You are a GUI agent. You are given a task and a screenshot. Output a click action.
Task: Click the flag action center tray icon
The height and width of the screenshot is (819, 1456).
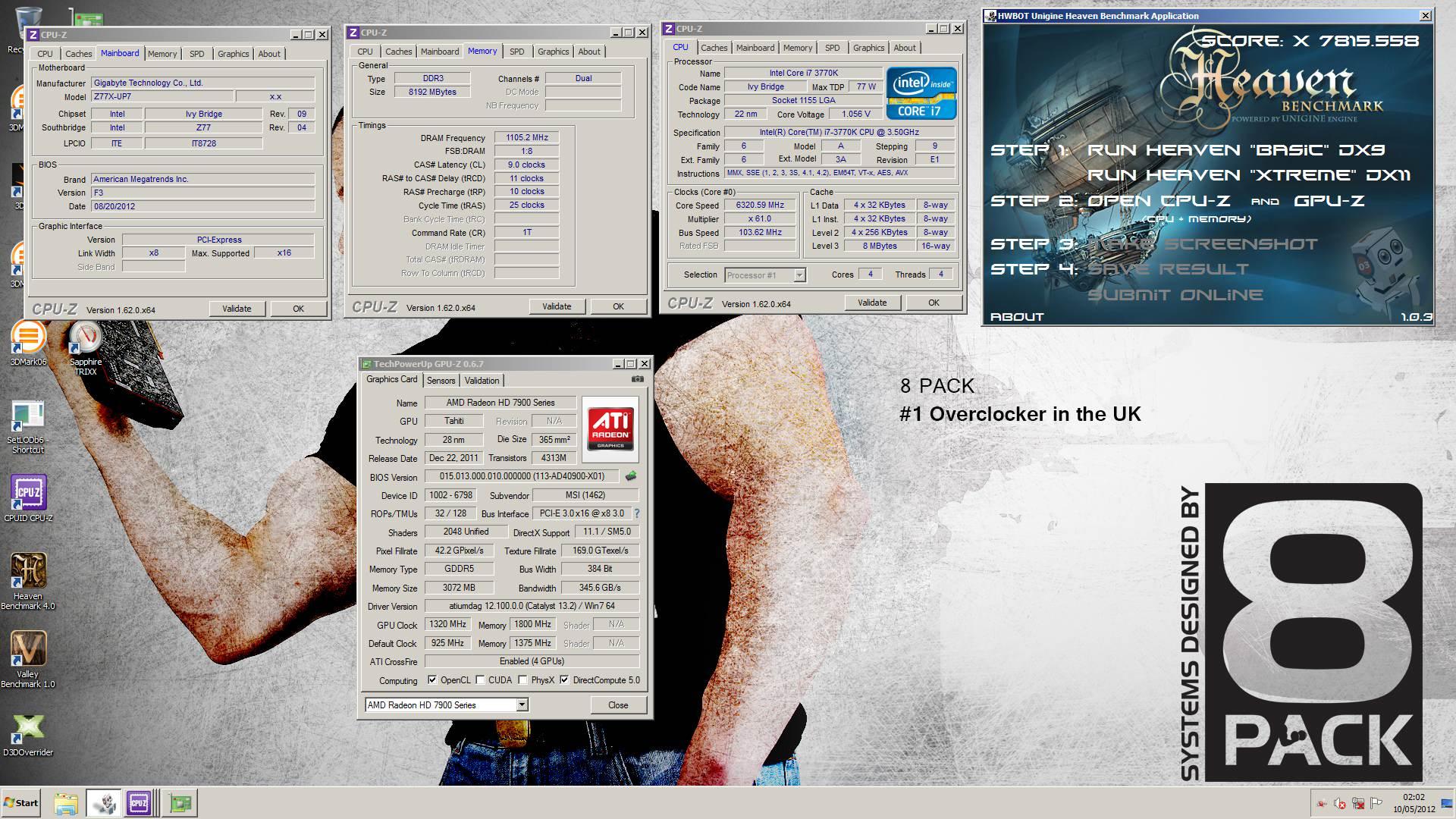click(1376, 804)
